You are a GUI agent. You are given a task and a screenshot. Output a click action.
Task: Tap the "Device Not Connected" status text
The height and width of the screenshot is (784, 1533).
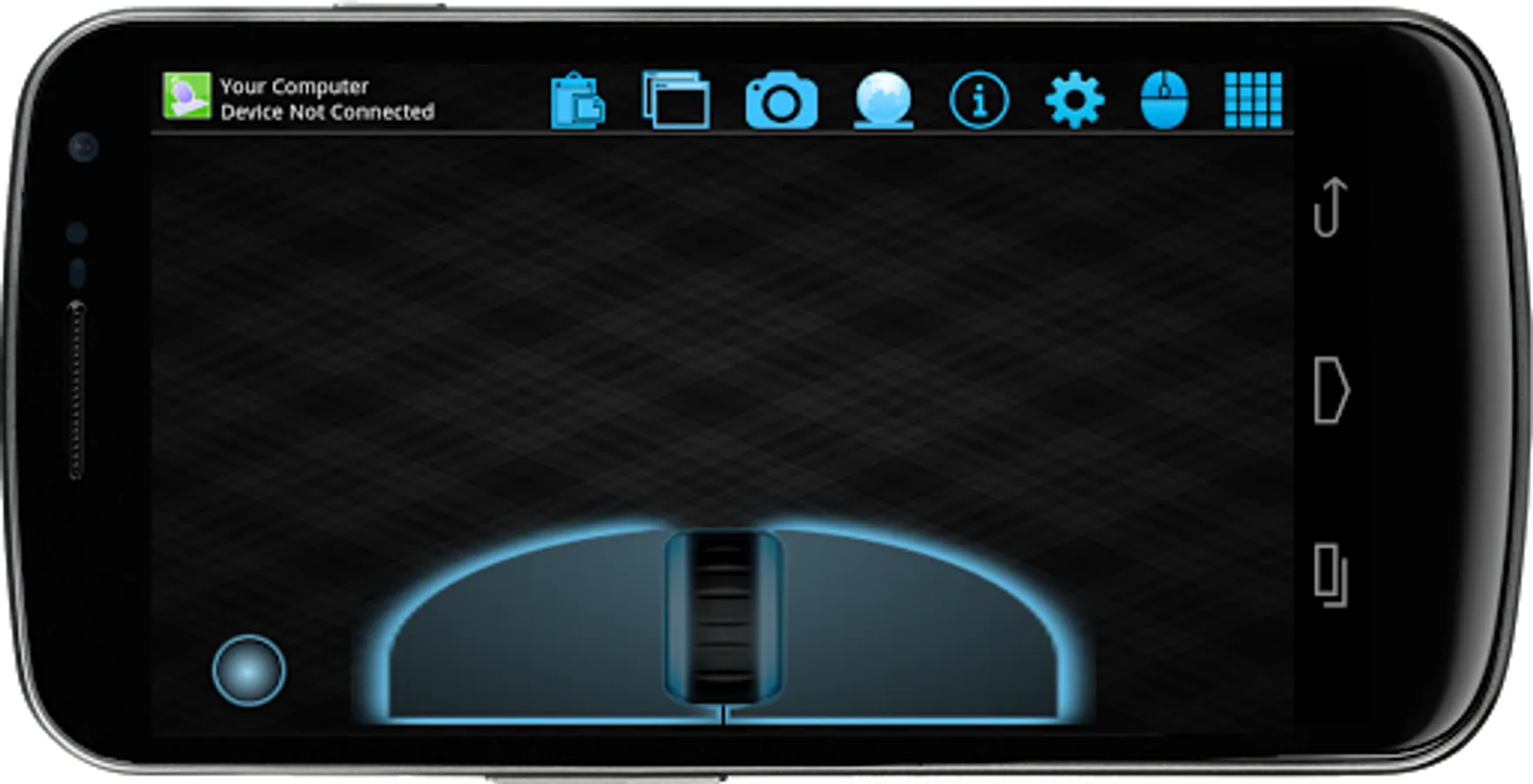(x=327, y=112)
